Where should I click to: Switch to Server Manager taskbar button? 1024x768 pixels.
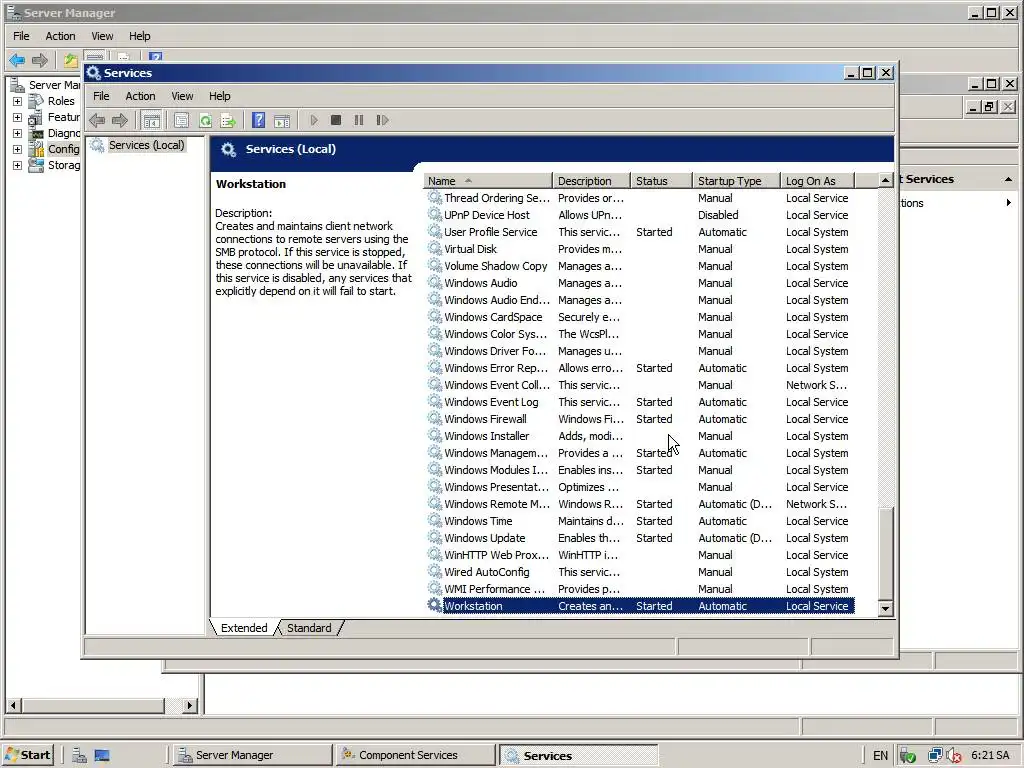[251, 755]
